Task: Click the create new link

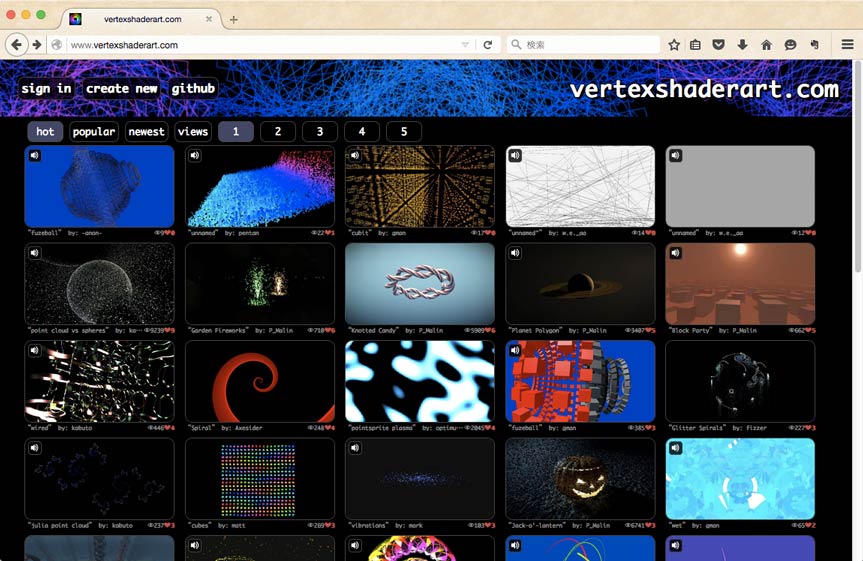Action: click(x=122, y=88)
